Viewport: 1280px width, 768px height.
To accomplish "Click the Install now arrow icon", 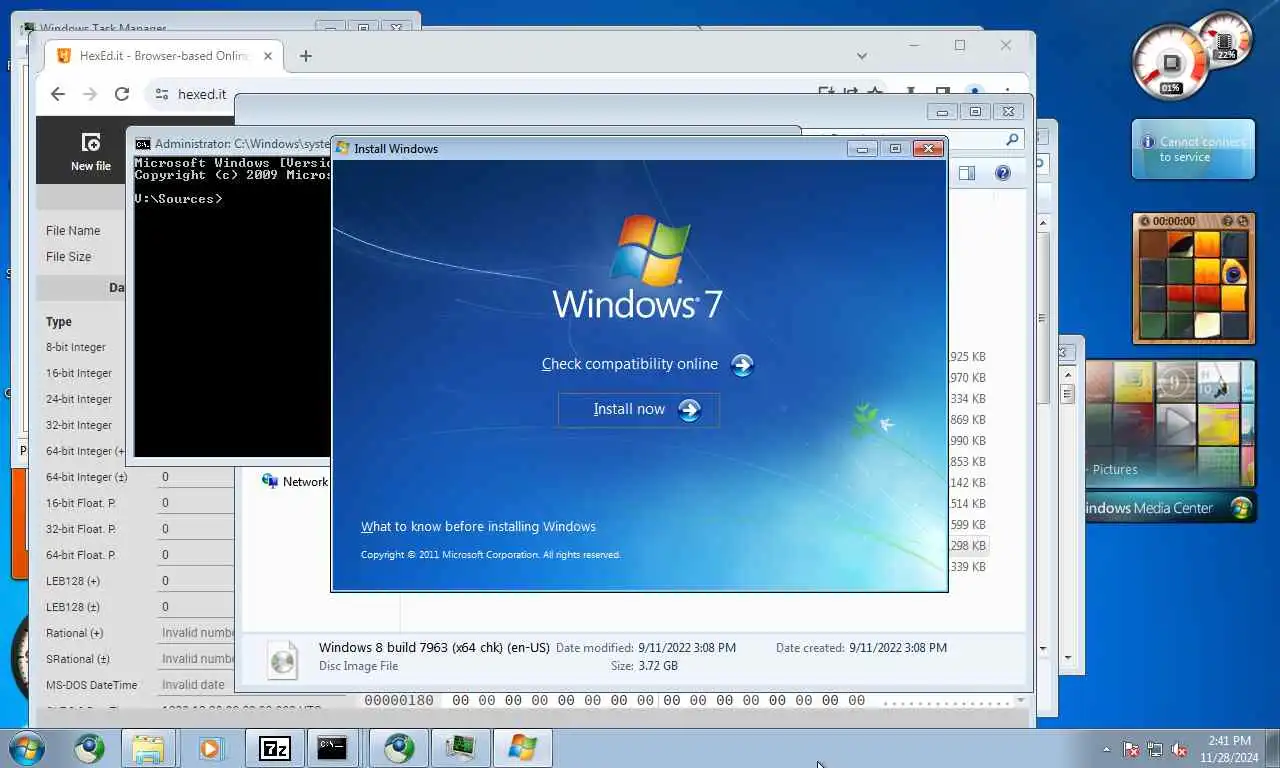I will (x=689, y=409).
